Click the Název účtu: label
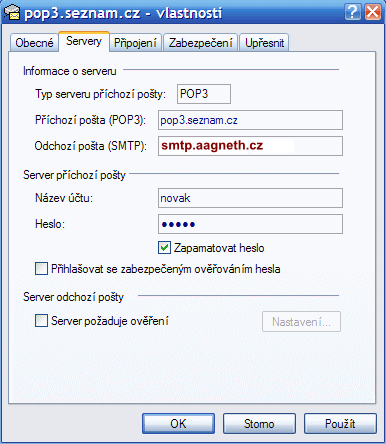The height and width of the screenshot is (444, 386). click(x=64, y=198)
